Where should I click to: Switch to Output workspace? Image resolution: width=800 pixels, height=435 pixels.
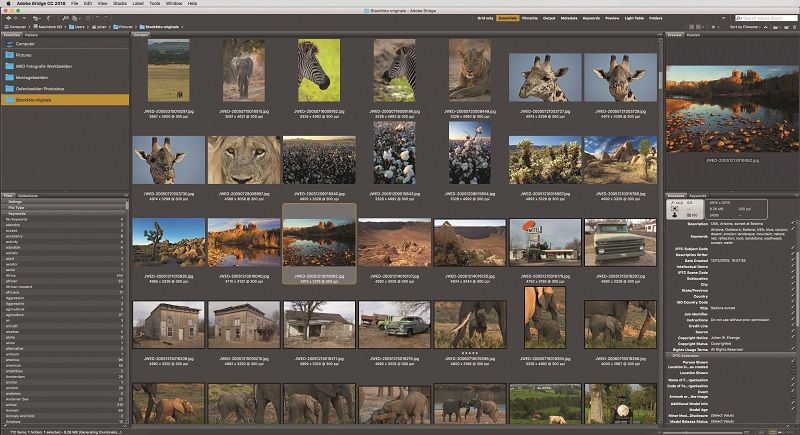pos(549,18)
